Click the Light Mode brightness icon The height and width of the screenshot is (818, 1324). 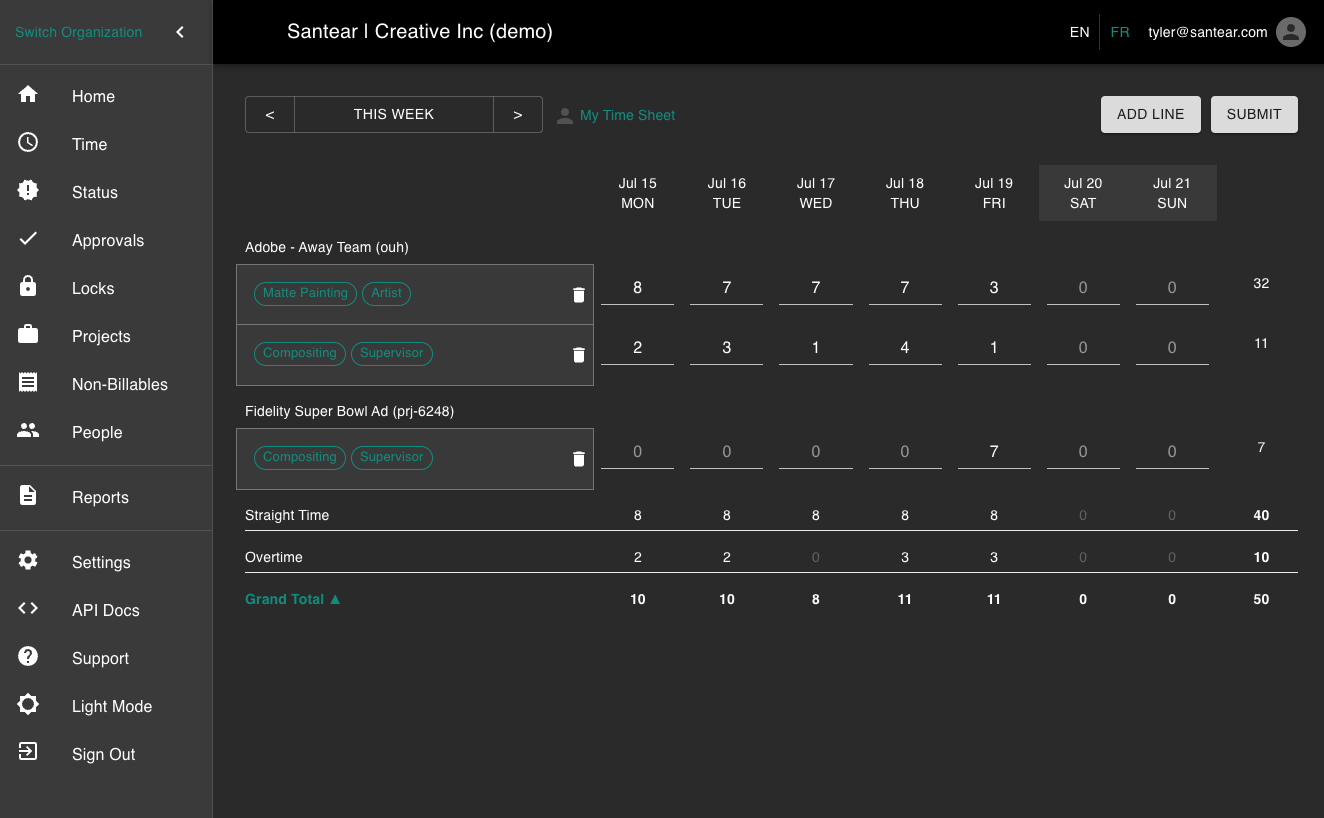[x=28, y=704]
